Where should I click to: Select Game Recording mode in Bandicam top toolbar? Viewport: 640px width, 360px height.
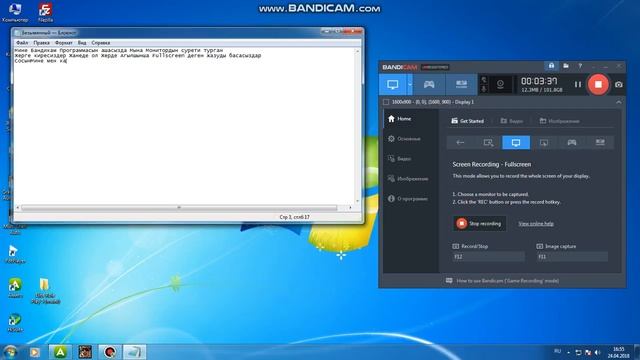tap(429, 84)
